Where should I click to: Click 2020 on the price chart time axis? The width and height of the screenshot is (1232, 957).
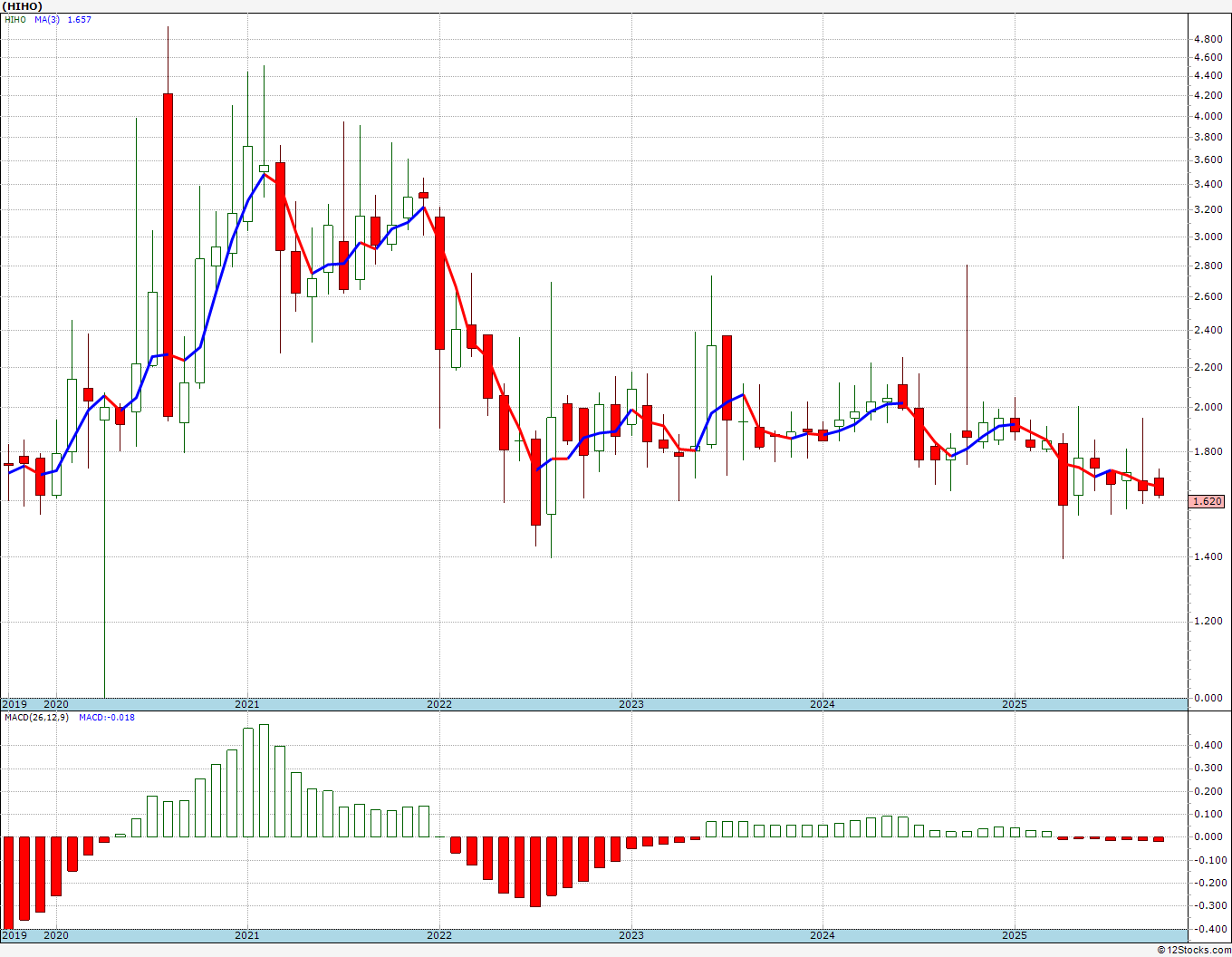pos(56,704)
